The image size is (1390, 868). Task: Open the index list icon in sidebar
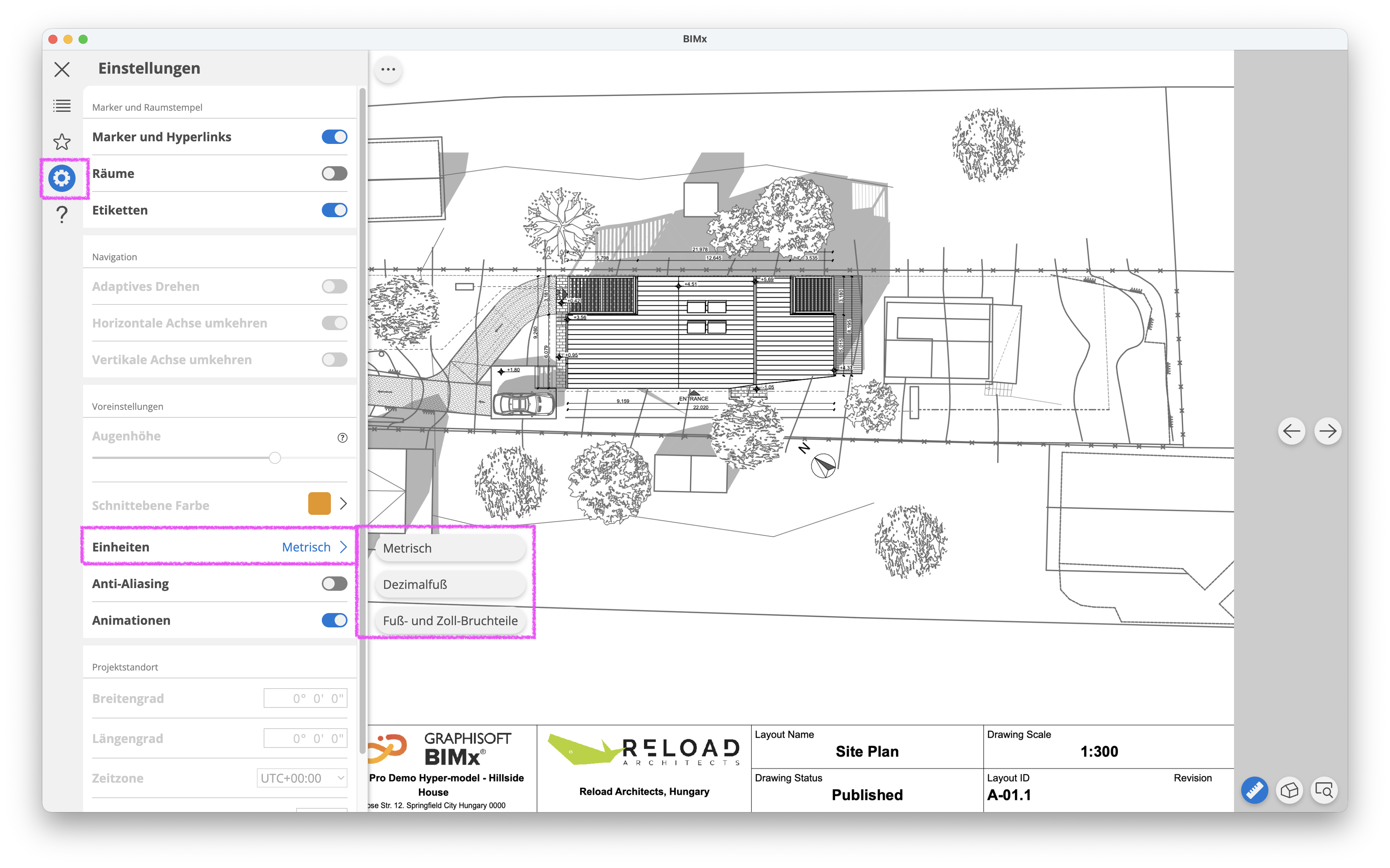coord(62,106)
